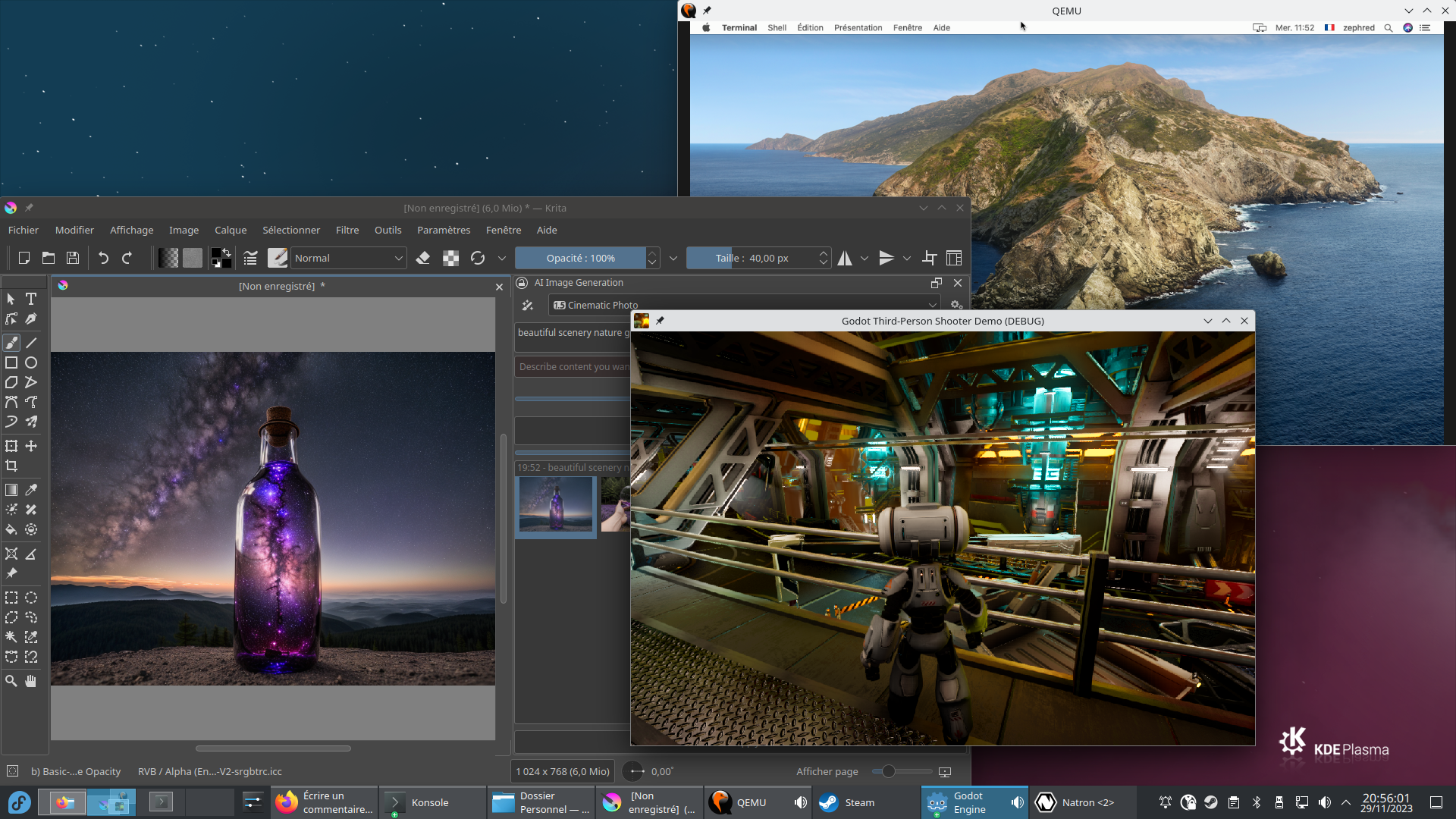Image resolution: width=1456 pixels, height=819 pixels.
Task: Expand horizontal mirror options arrow
Action: click(x=864, y=258)
